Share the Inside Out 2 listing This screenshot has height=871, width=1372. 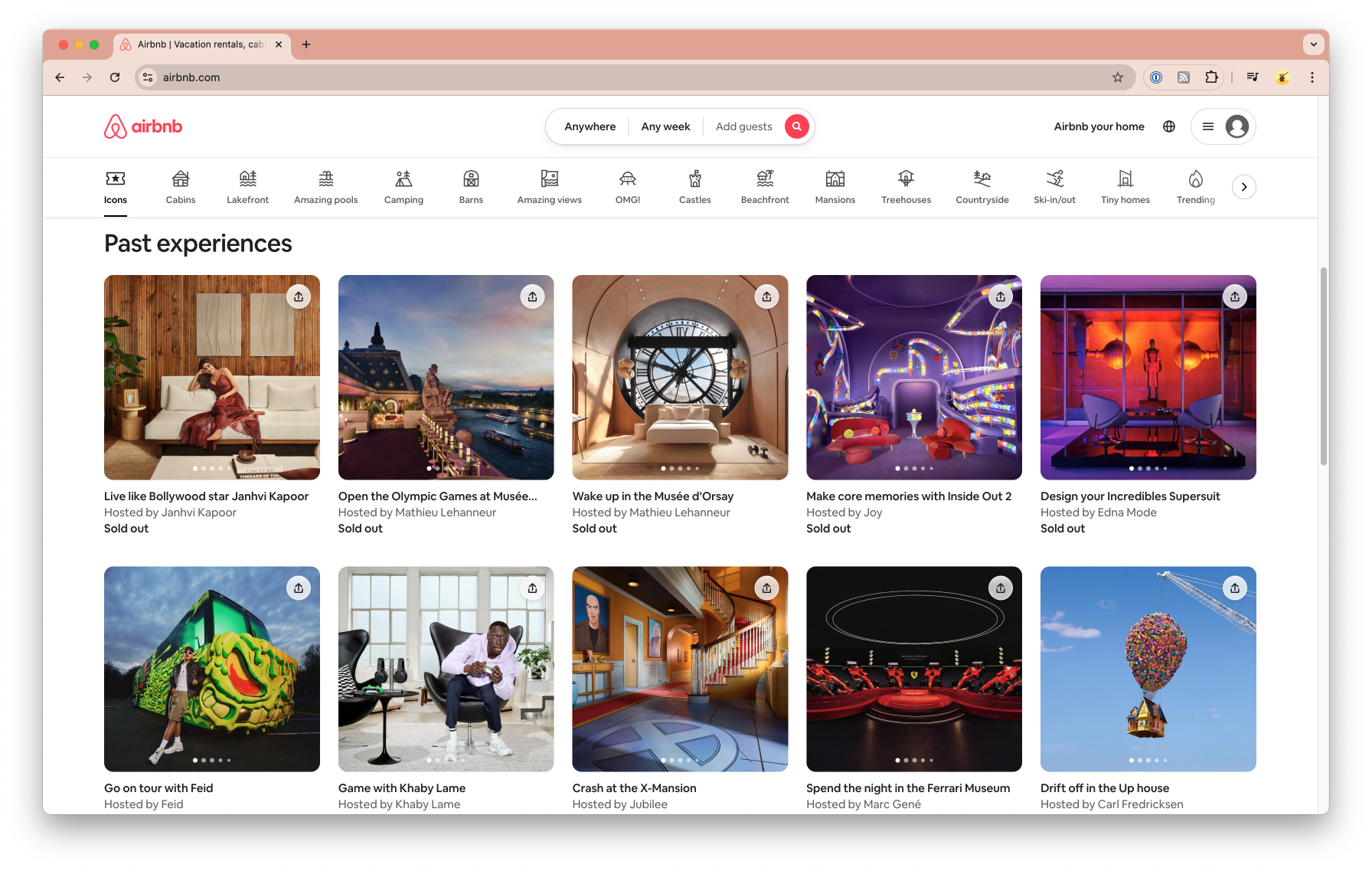tap(1001, 296)
